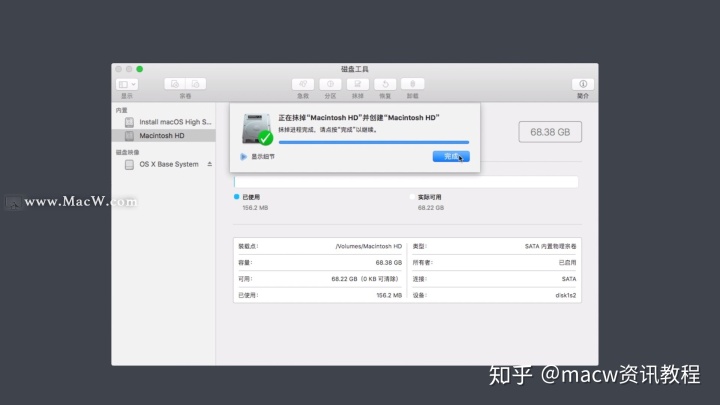Click the Macintosh HD disk icon in sidebar

[129, 135]
